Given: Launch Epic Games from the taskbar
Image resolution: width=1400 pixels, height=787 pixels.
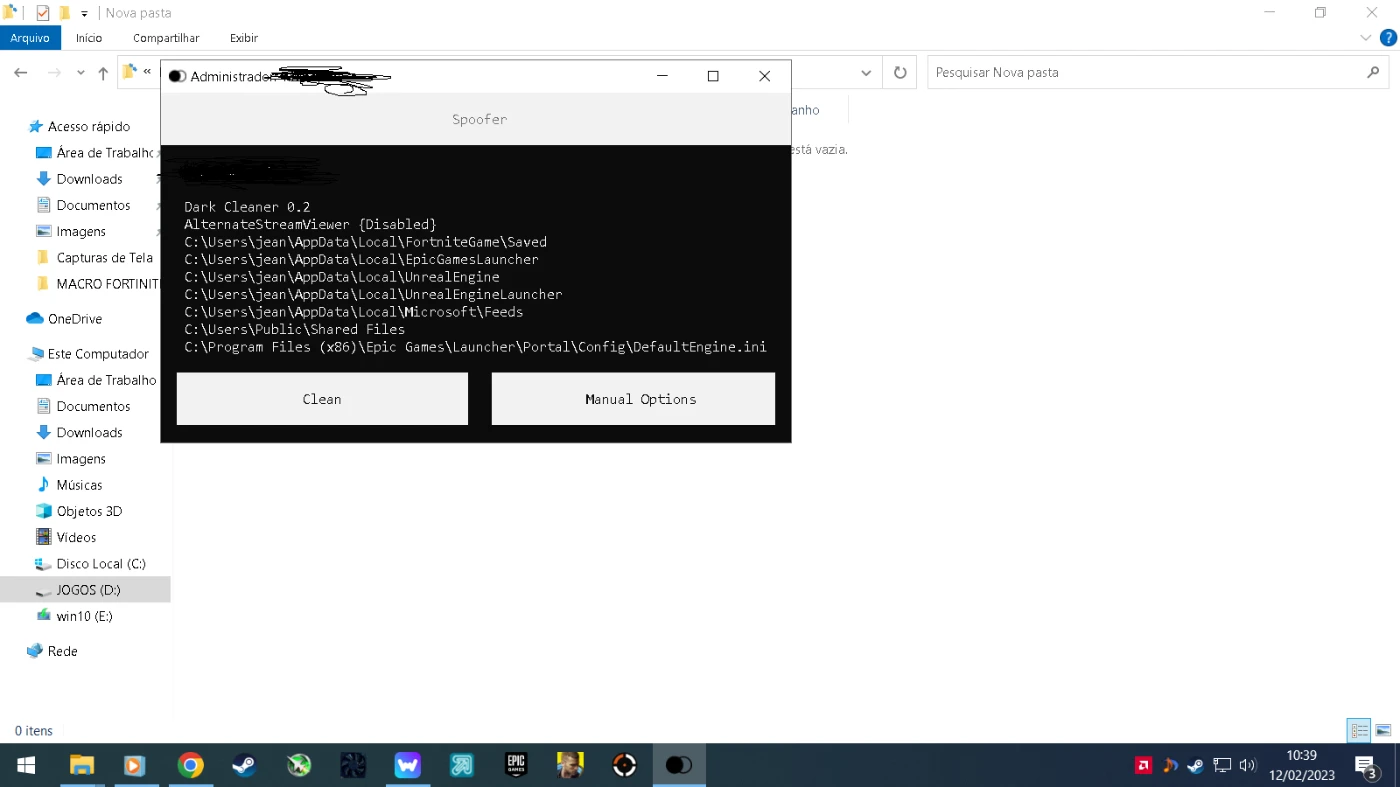Looking at the screenshot, I should (x=515, y=766).
